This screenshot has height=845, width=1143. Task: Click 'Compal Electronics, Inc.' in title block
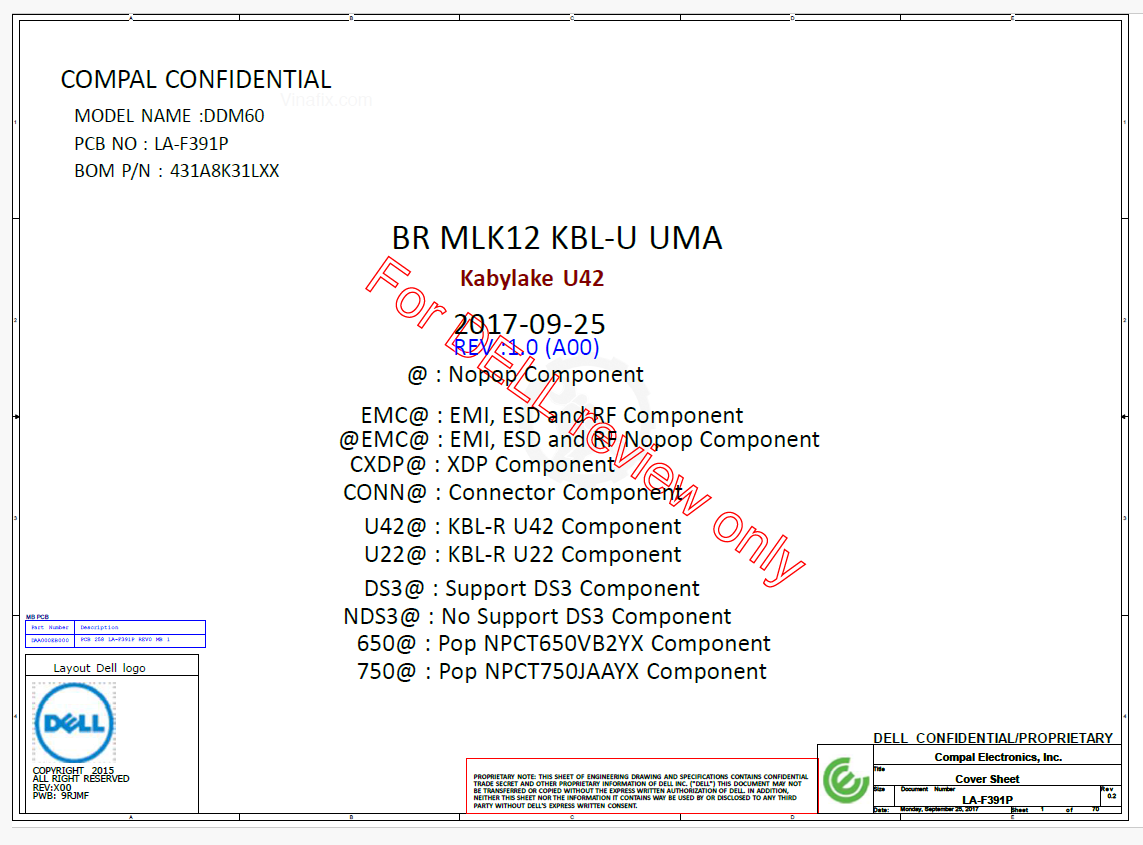pyautogui.click(x=998, y=757)
